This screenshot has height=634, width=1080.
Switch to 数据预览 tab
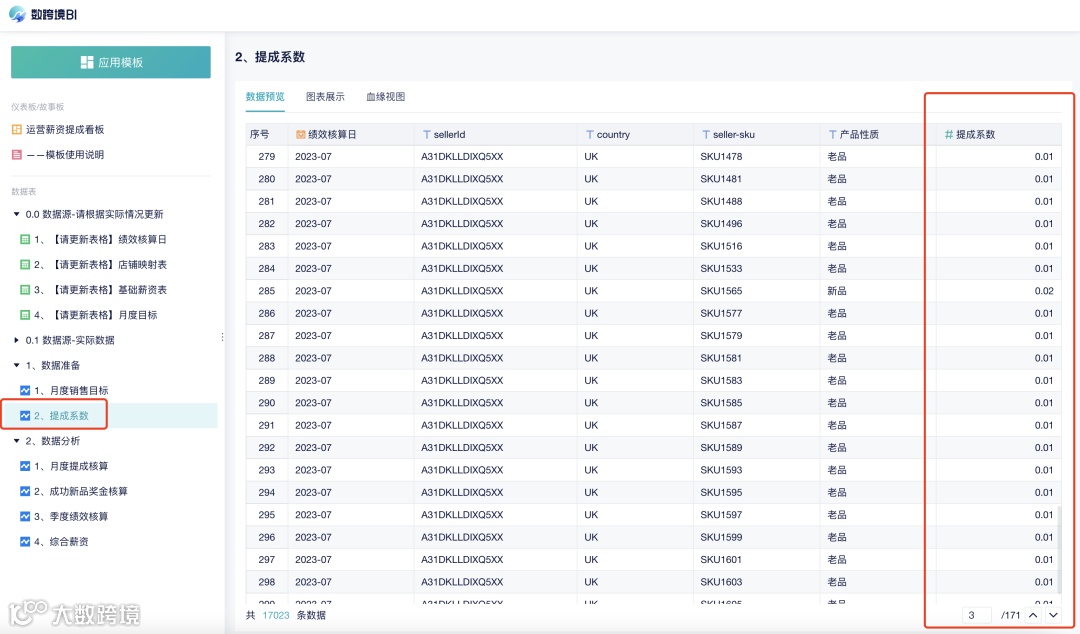tap(265, 96)
